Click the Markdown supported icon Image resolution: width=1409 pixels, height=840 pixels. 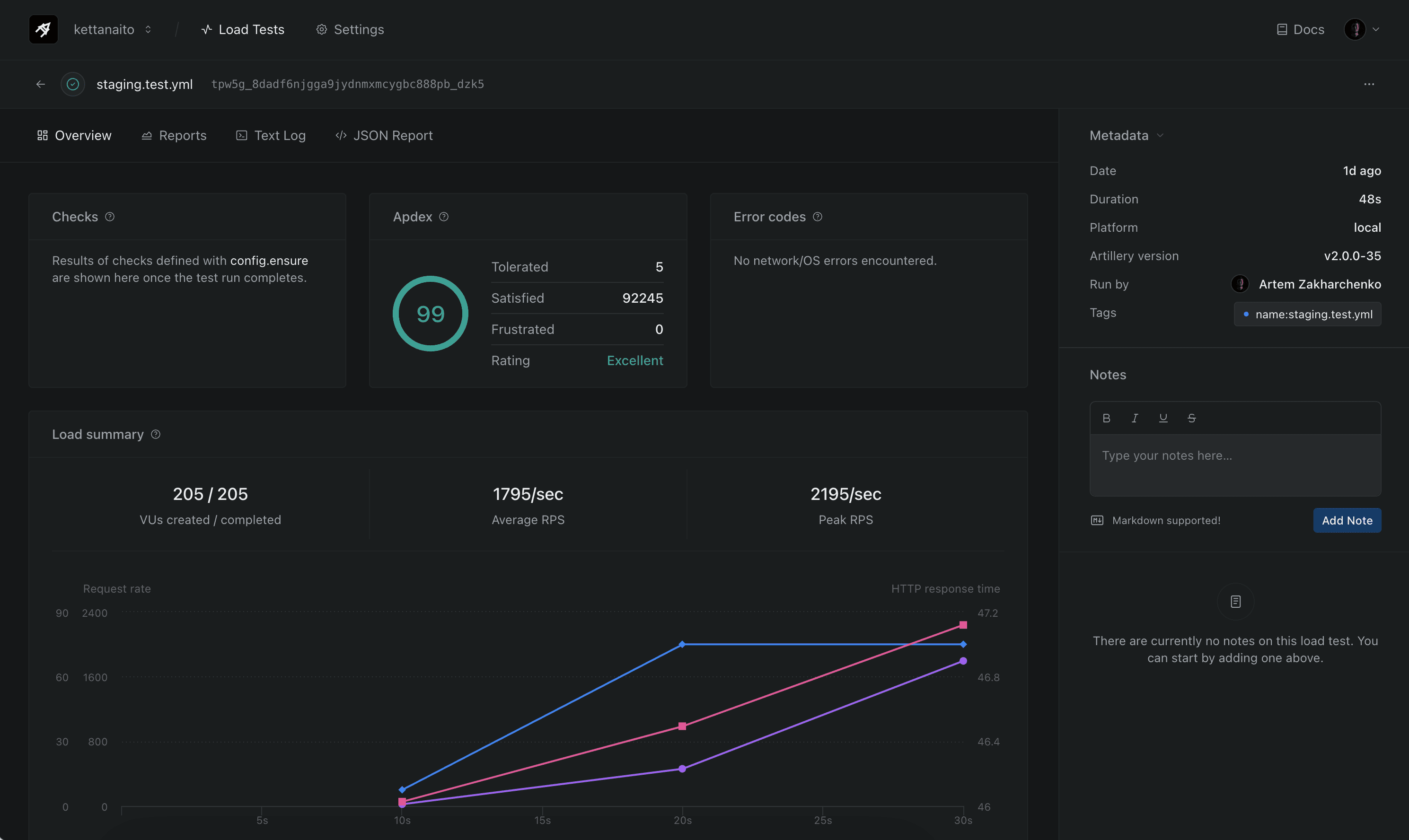click(1097, 520)
